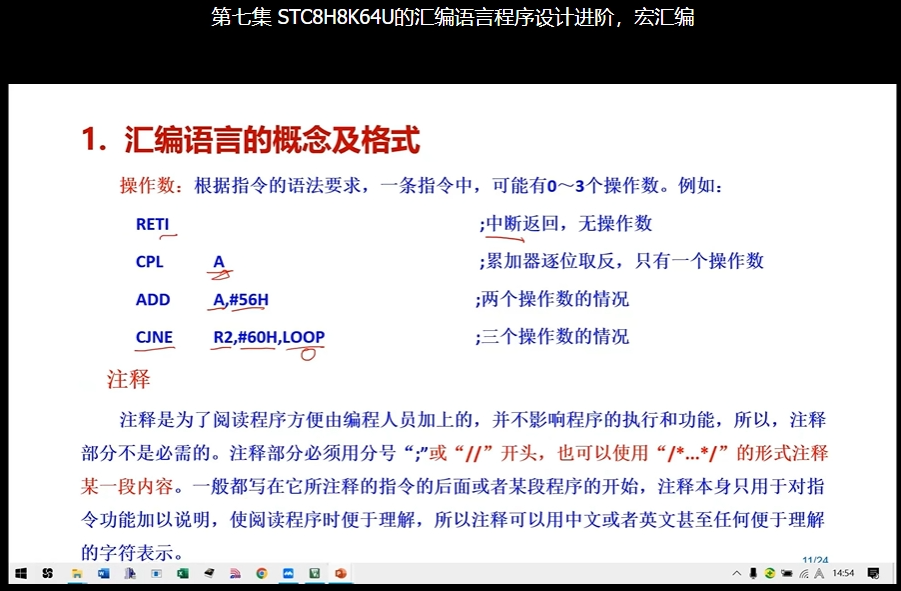Click the CPL instruction mnemonic
The height and width of the screenshot is (591, 901).
pos(149,262)
